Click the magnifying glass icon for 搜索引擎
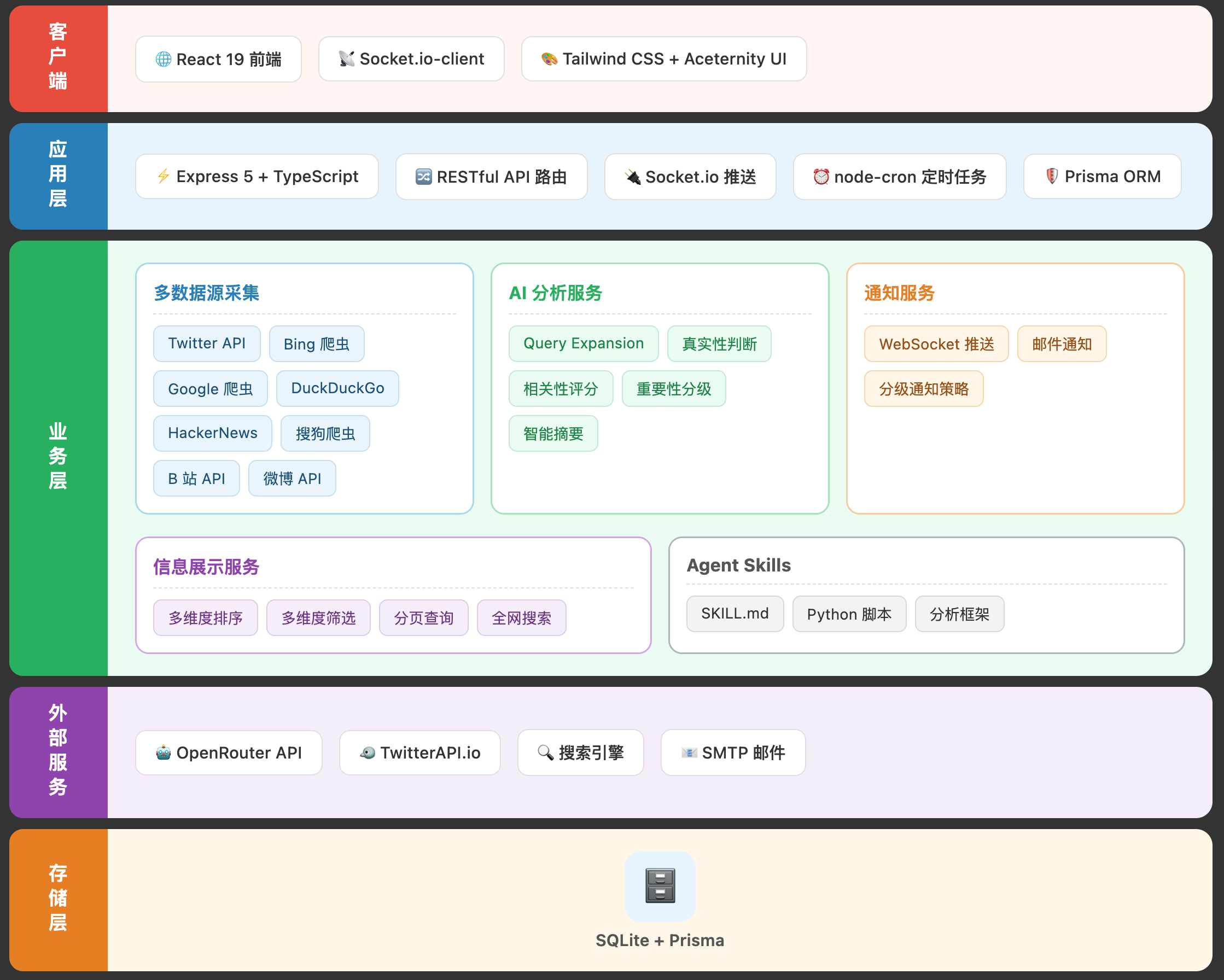Viewport: 1224px width, 980px height. 545,753
